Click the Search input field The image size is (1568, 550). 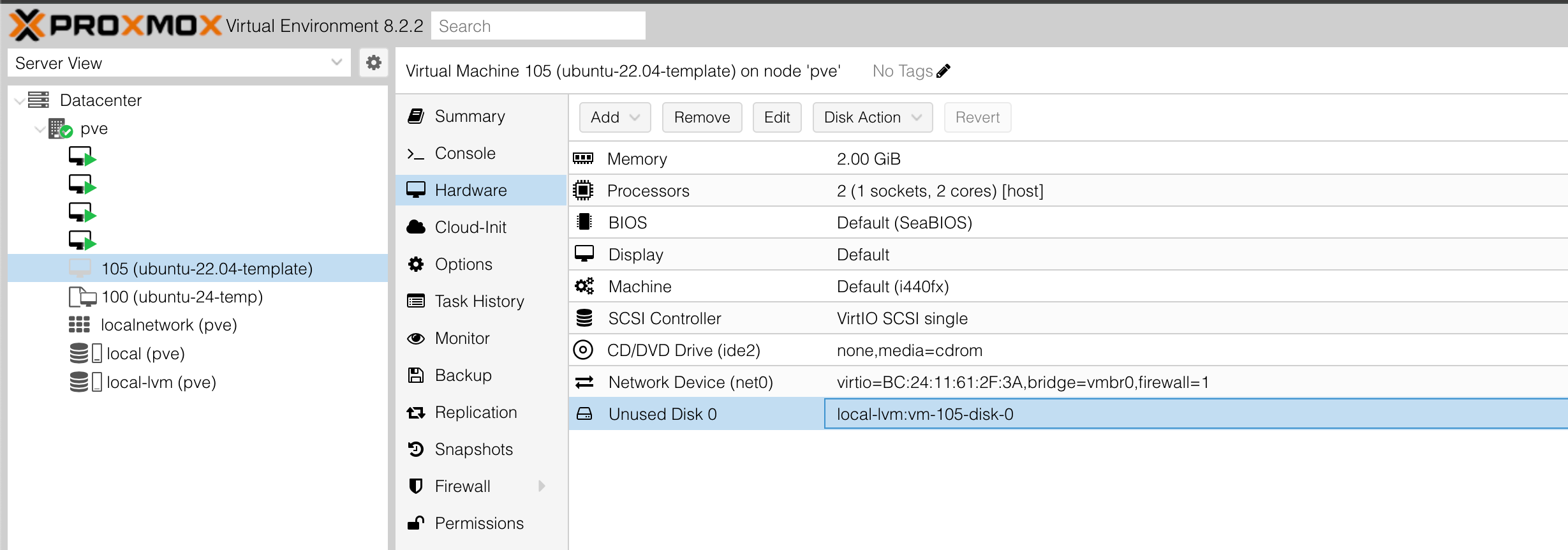538,26
